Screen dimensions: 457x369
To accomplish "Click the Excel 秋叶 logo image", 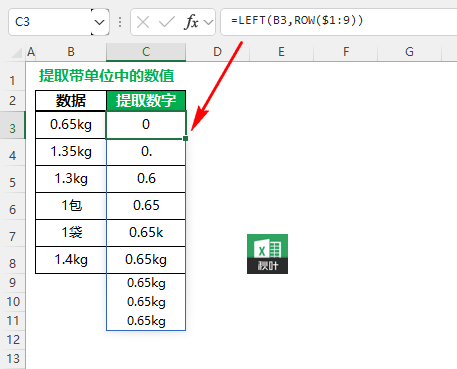I will (267, 254).
